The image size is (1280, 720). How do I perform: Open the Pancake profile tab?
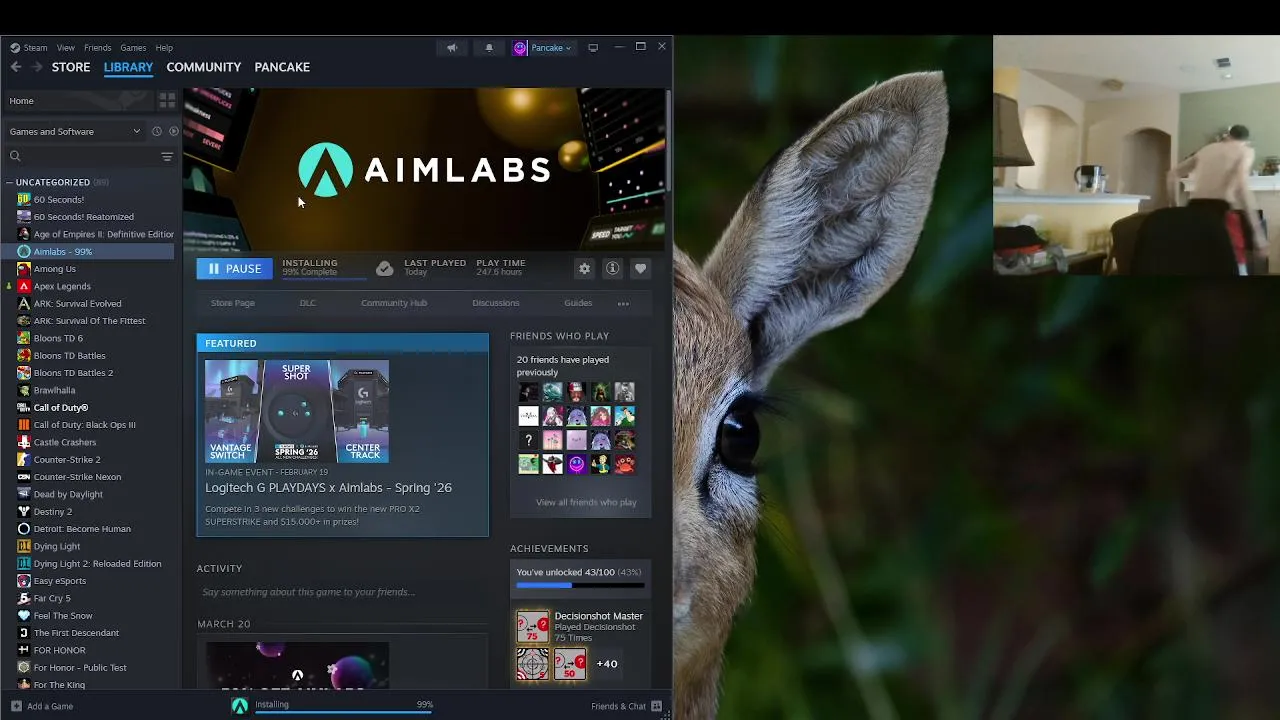(x=282, y=67)
